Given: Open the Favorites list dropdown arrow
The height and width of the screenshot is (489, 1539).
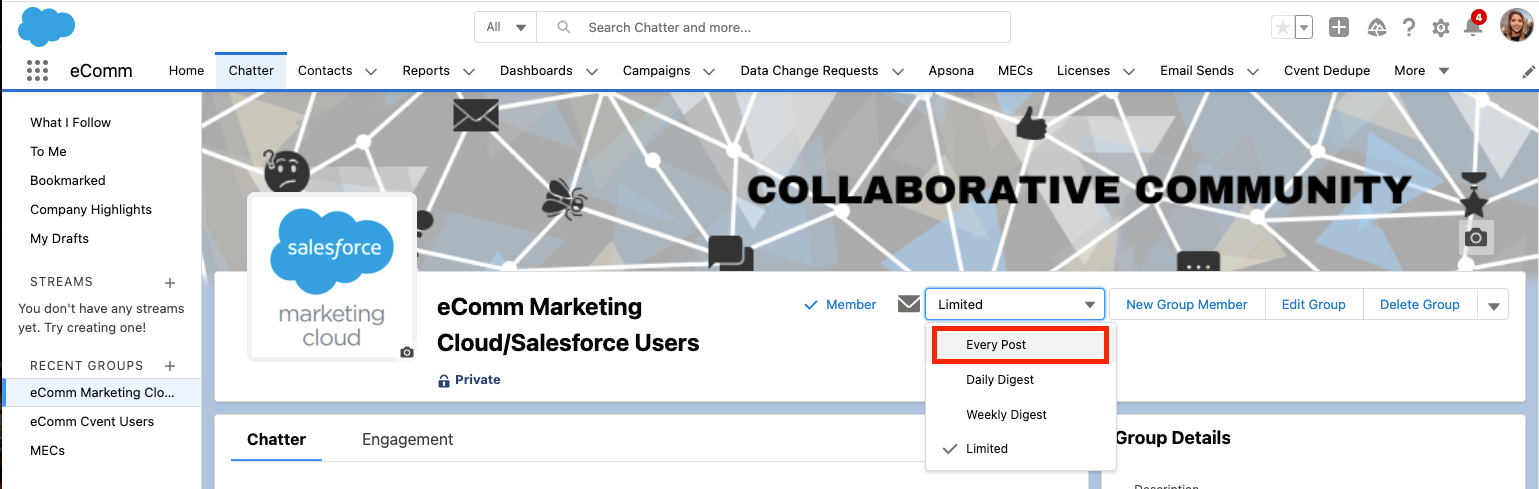Looking at the screenshot, I should tap(1303, 28).
